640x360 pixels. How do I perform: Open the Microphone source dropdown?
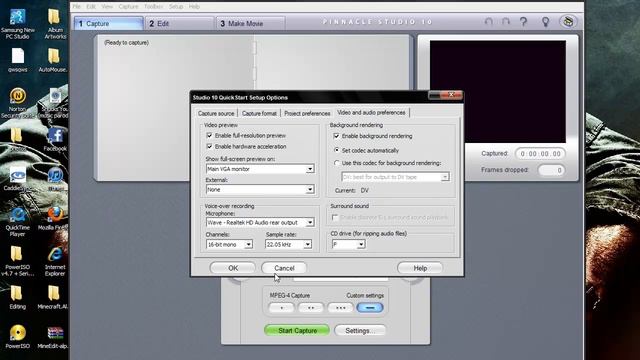(x=260, y=222)
